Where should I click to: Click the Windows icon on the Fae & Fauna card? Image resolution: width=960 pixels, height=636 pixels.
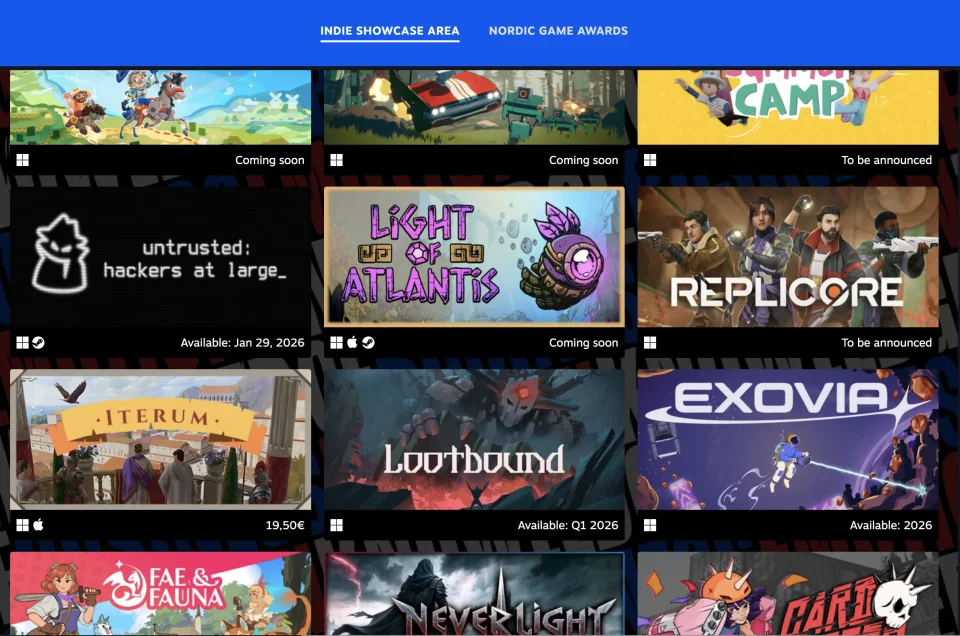tap(22, 632)
